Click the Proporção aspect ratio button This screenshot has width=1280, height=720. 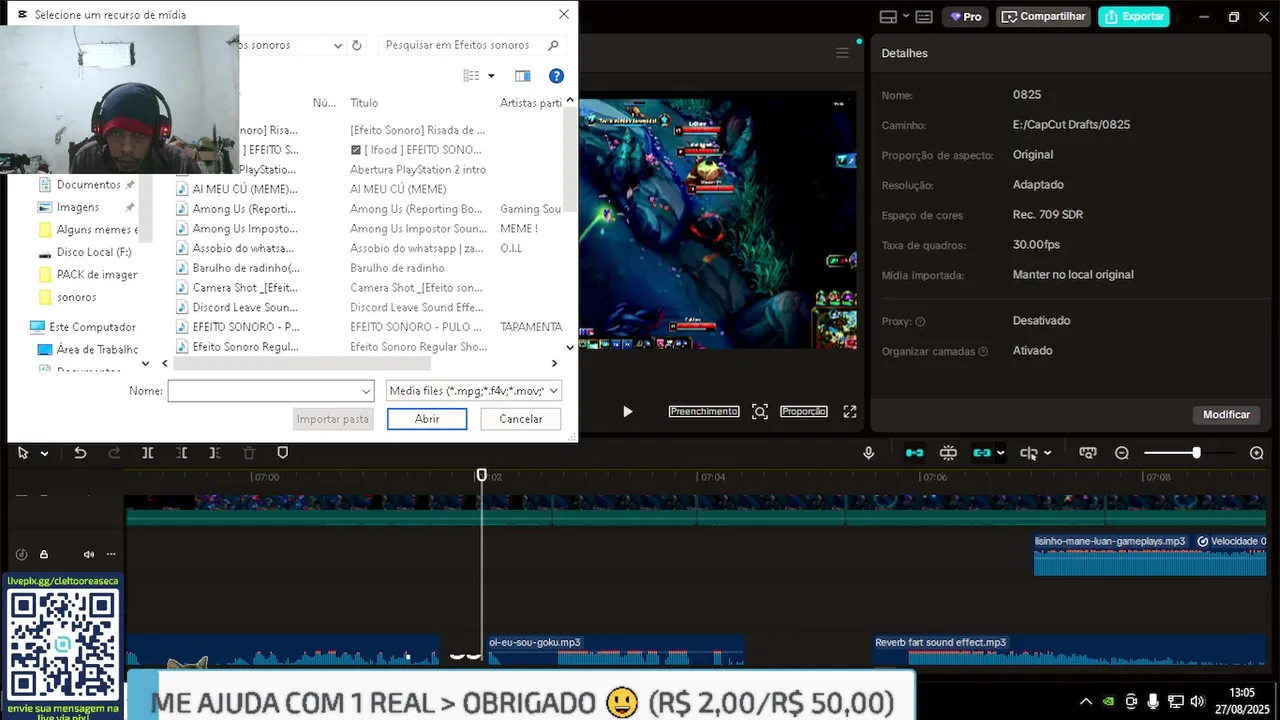tap(804, 411)
